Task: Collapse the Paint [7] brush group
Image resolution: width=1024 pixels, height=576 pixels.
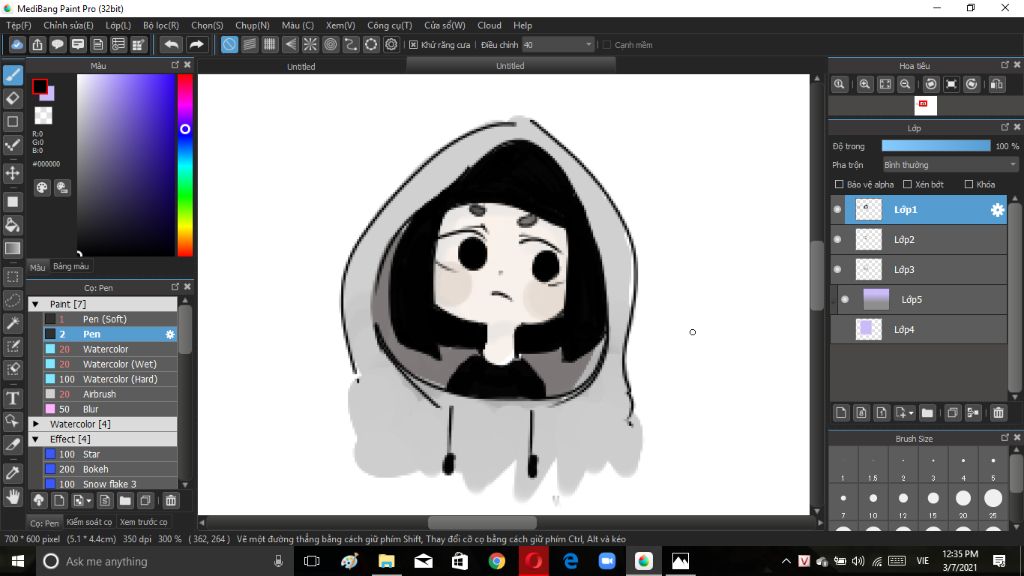Action: (36, 304)
